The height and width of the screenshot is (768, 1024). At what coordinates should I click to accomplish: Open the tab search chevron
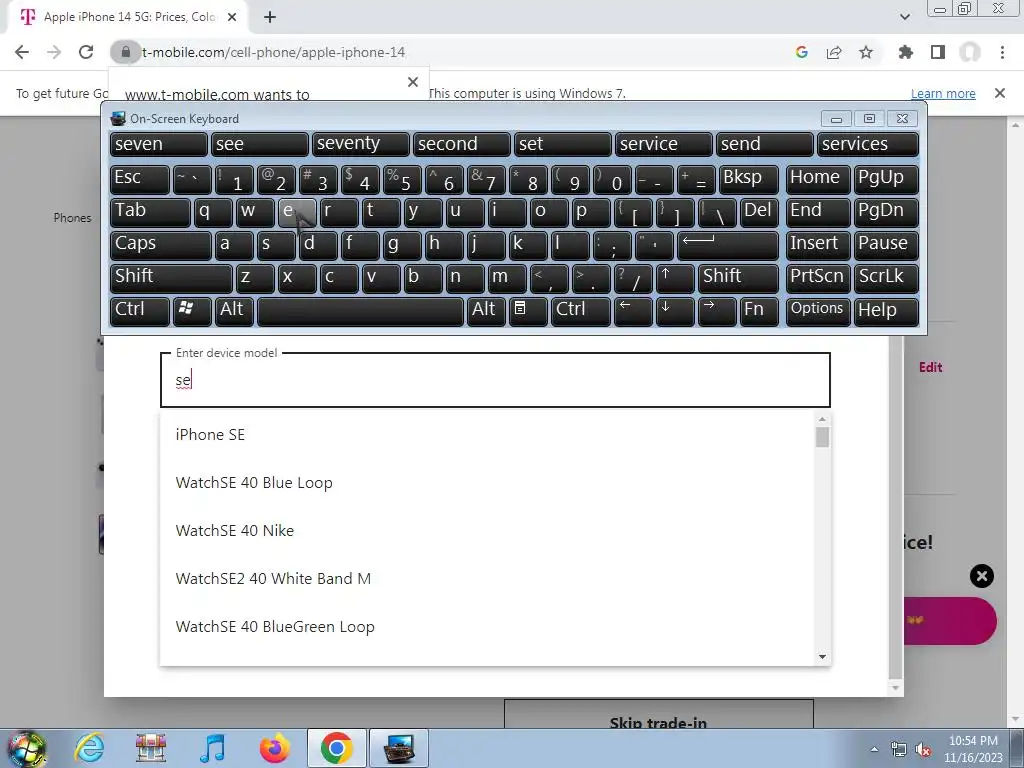click(904, 17)
